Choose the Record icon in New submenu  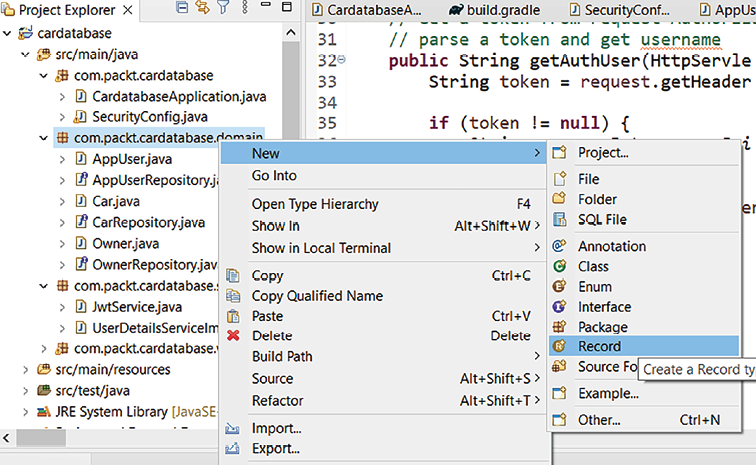click(560, 346)
